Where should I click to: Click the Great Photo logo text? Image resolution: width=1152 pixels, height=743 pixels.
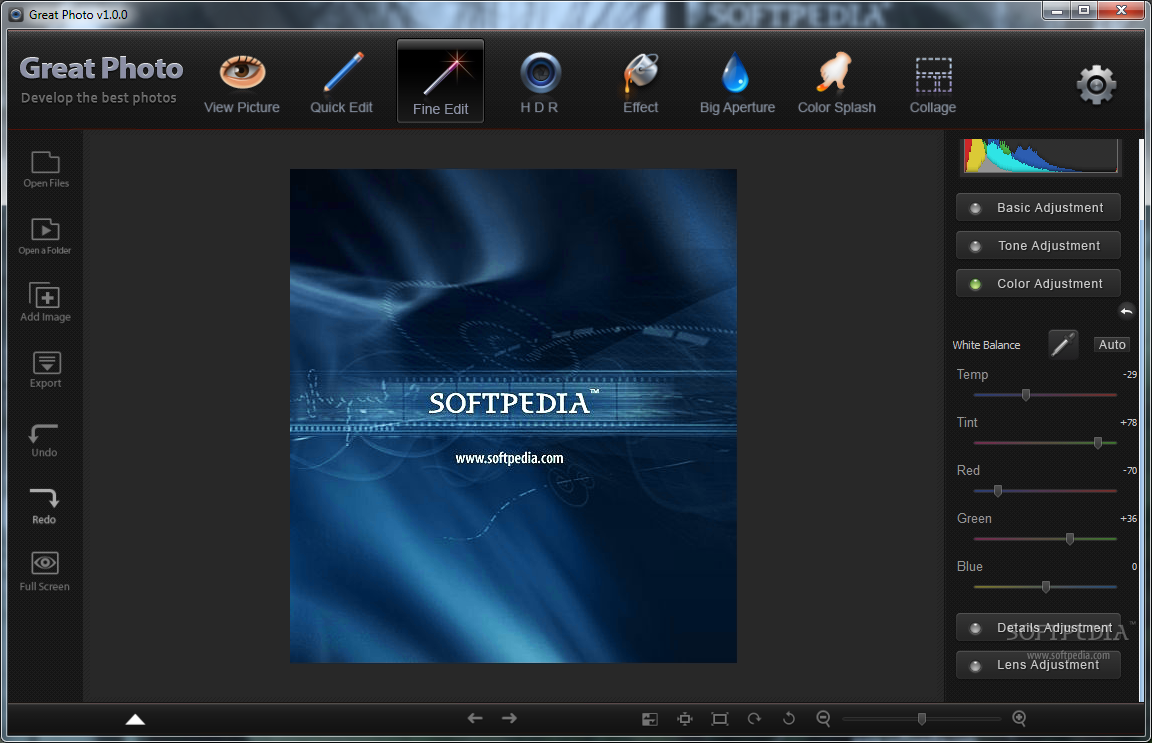pos(101,68)
